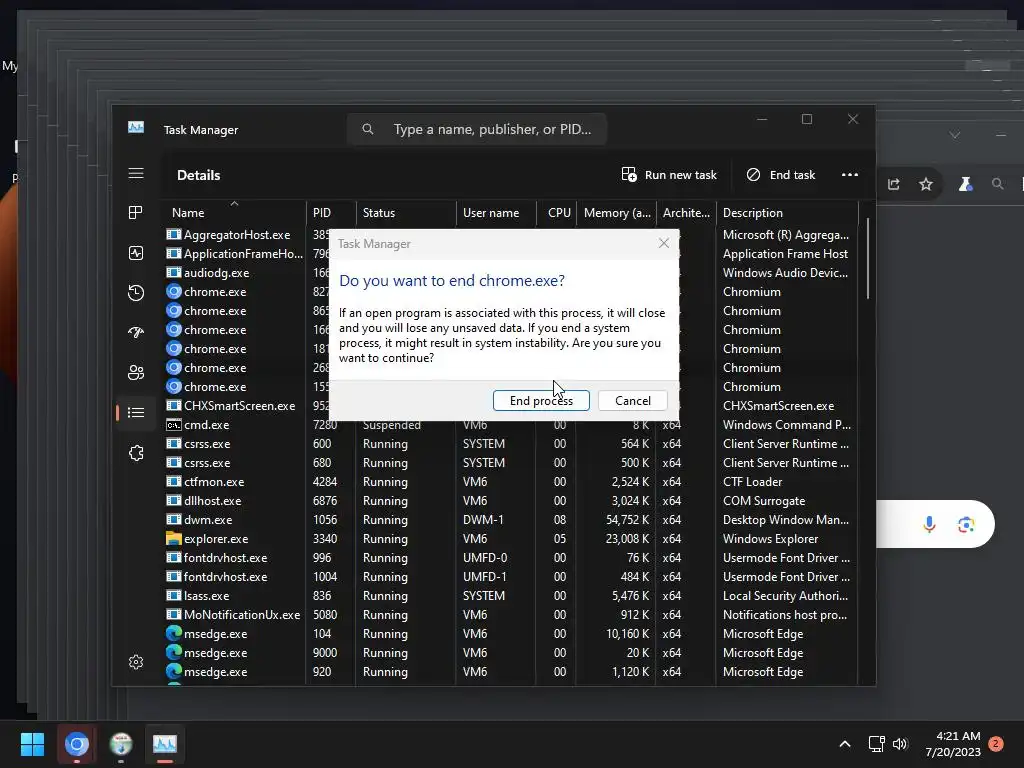Select the cmd.exe process
Viewport: 1024px width, 768px height.
(x=509, y=424)
